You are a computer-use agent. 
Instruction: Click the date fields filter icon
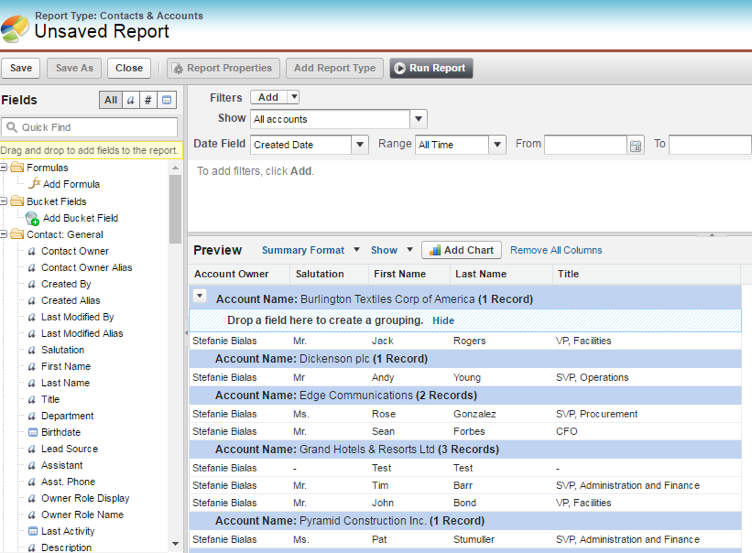[167, 100]
